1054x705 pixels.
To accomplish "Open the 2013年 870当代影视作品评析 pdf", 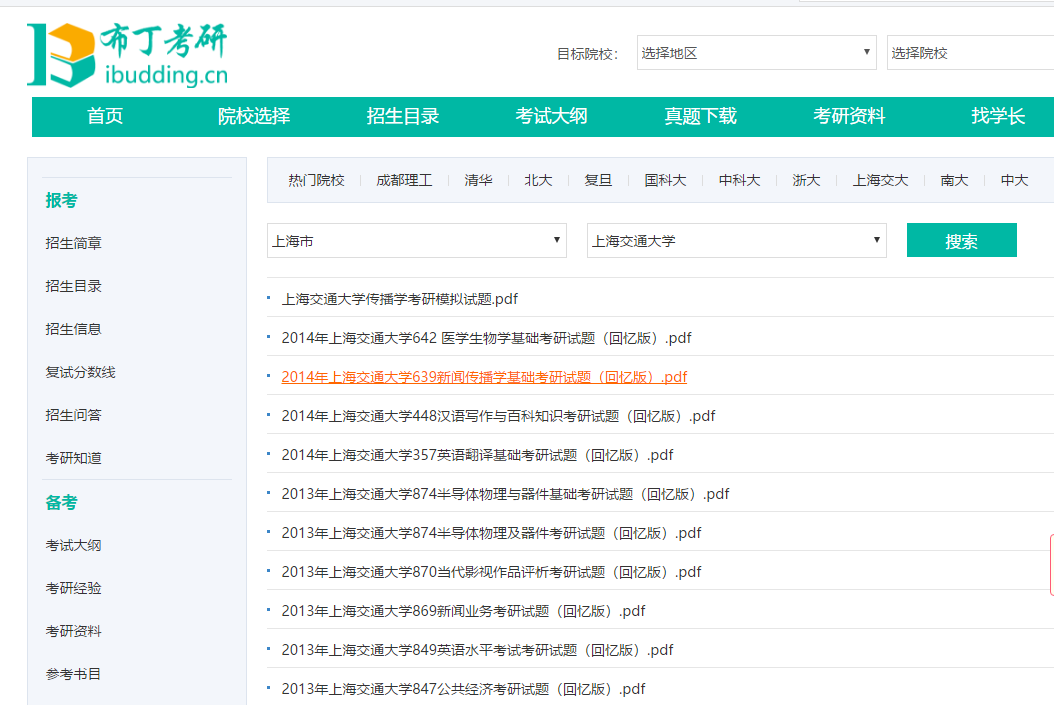I will point(491,572).
